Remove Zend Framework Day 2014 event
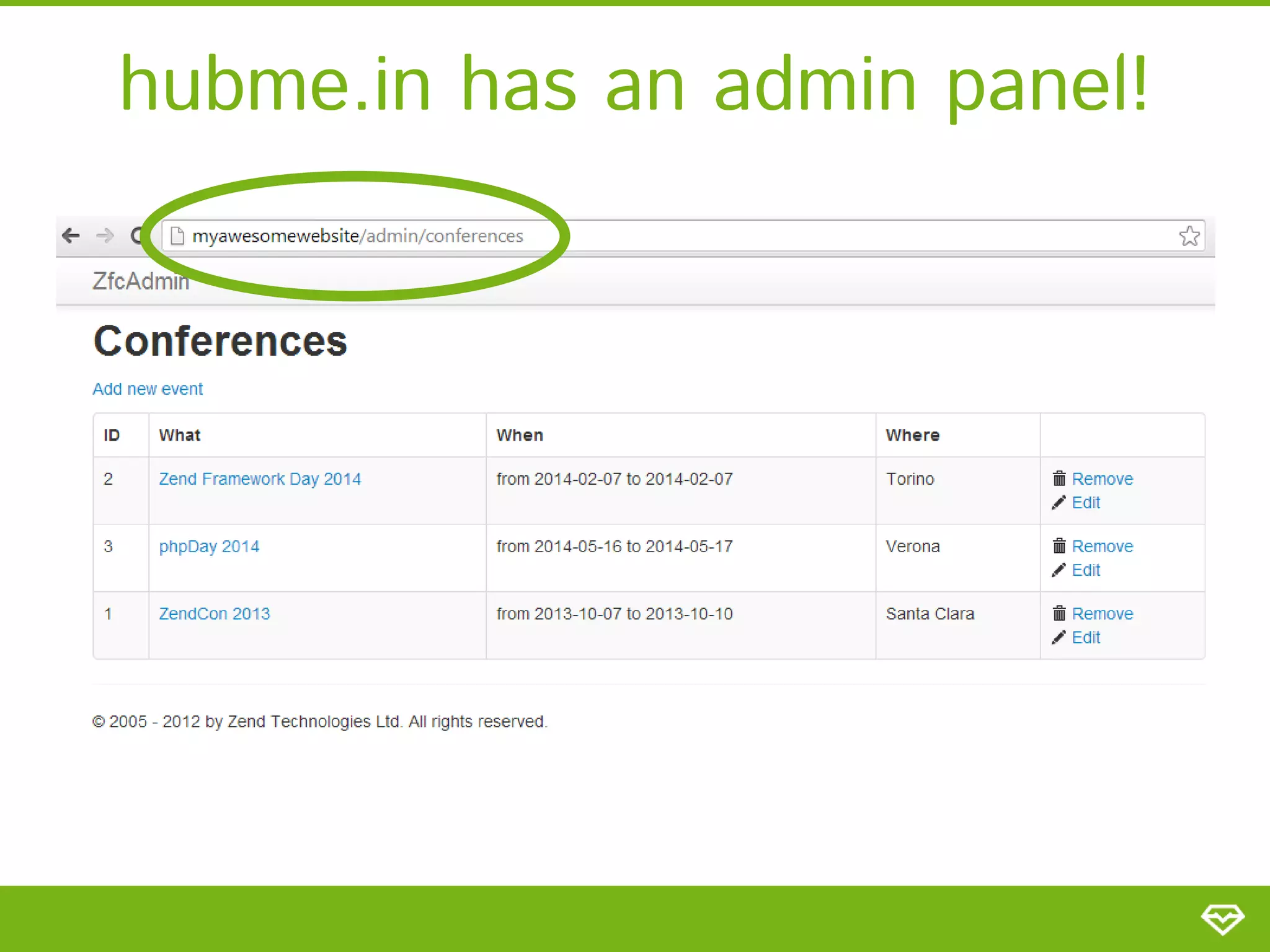1270x952 pixels. (x=1102, y=478)
